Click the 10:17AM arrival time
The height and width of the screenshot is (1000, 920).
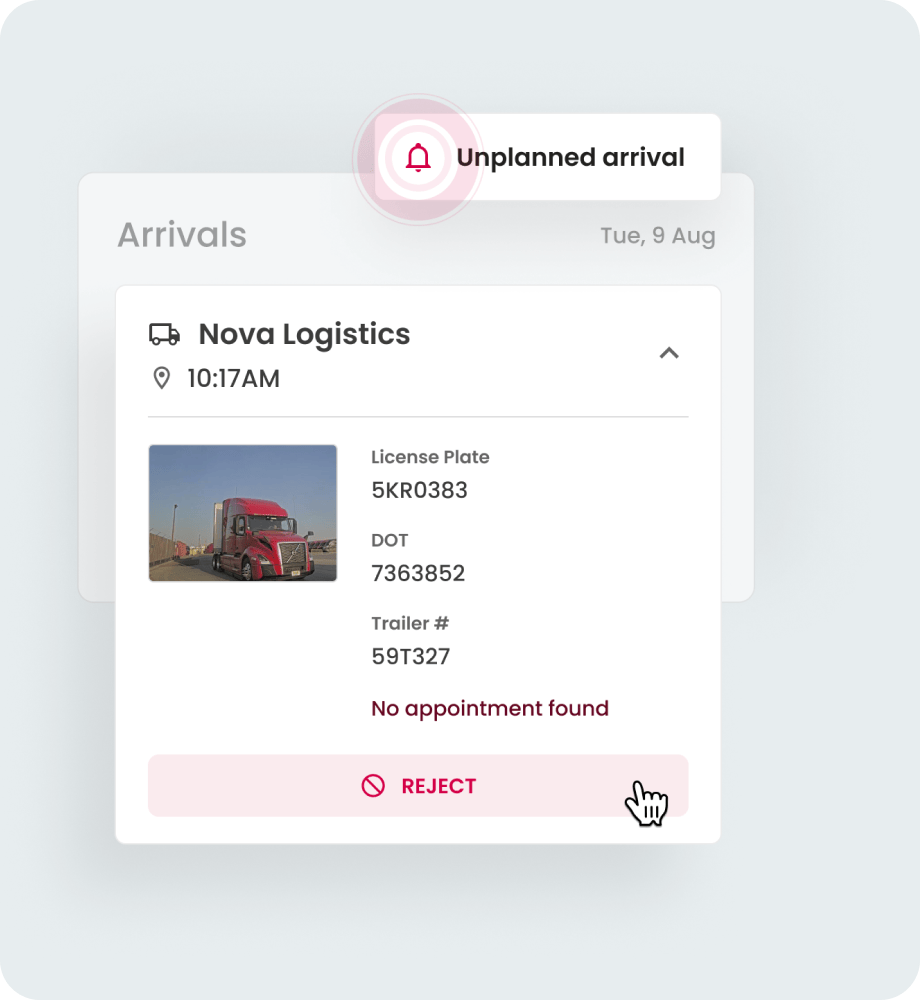pos(233,379)
